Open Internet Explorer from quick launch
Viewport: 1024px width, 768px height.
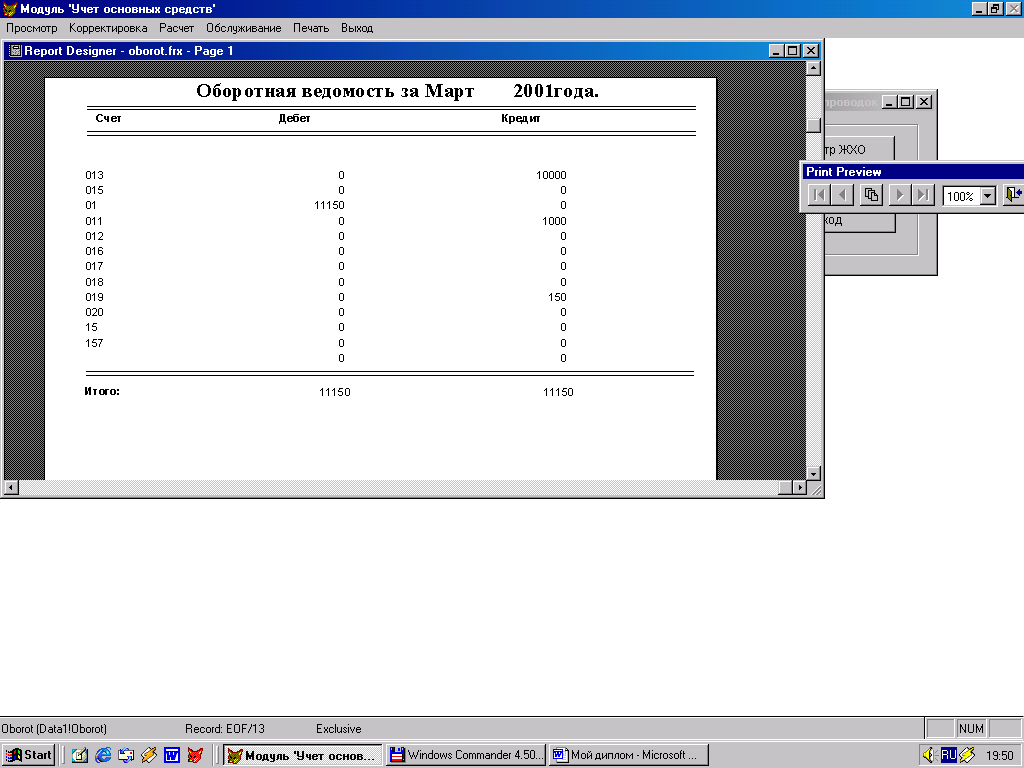coord(103,755)
